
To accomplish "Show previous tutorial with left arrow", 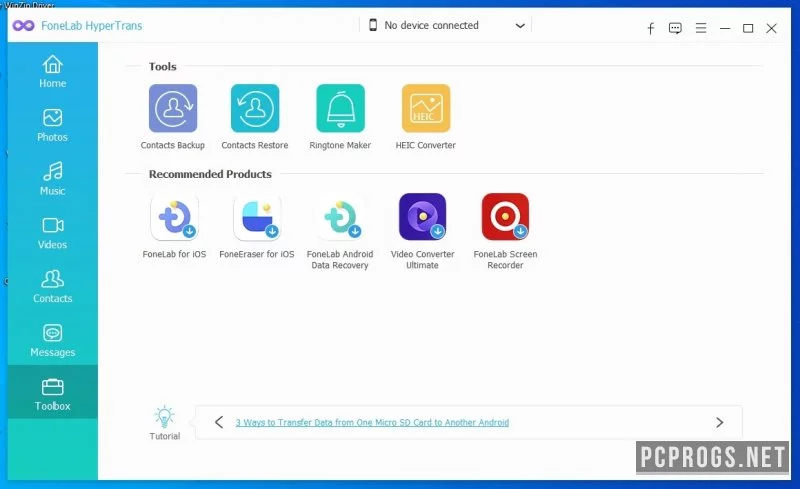I will (x=219, y=422).
